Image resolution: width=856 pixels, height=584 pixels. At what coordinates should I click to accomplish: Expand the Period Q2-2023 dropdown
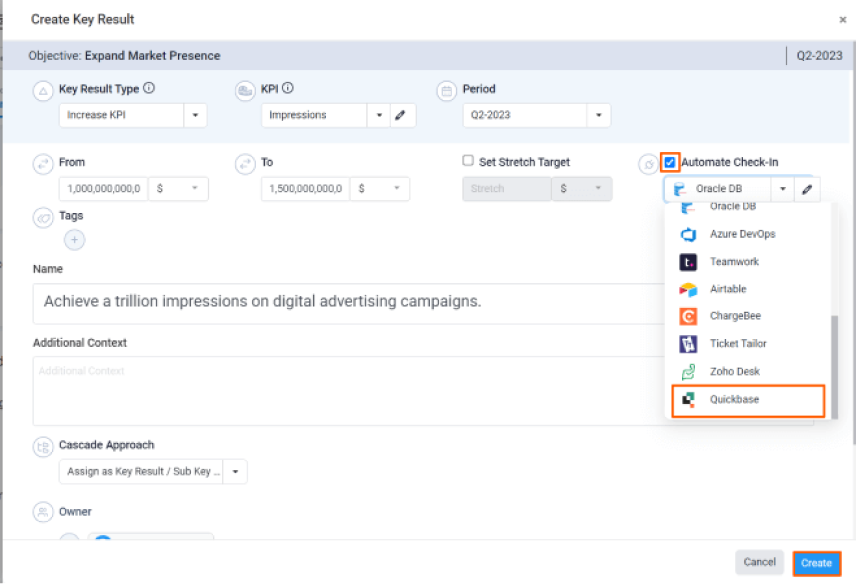click(599, 115)
